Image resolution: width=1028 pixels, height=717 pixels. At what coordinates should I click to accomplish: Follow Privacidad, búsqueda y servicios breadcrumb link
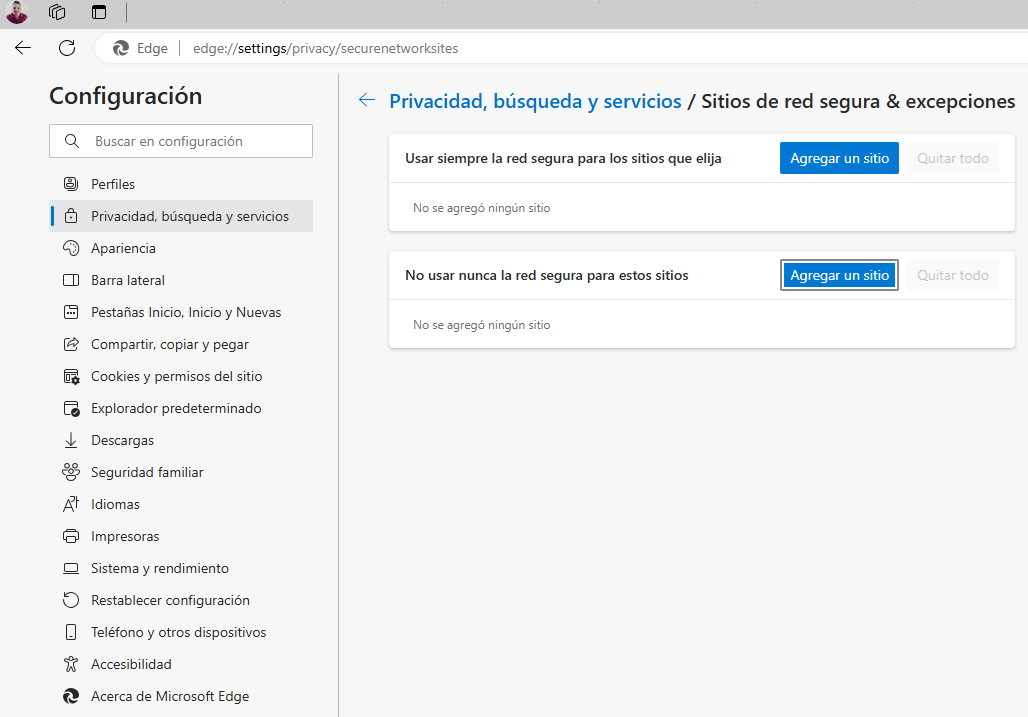click(535, 101)
